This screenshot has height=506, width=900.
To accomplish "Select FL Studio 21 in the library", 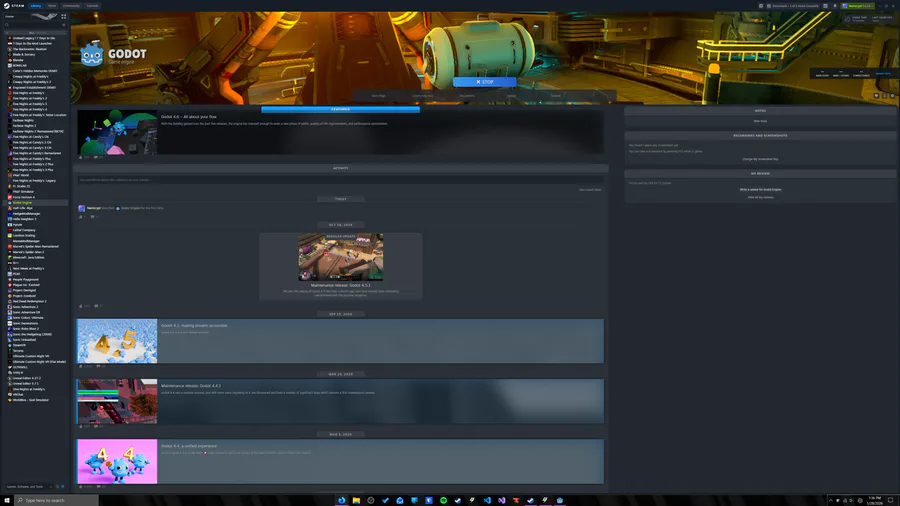I will [21, 186].
